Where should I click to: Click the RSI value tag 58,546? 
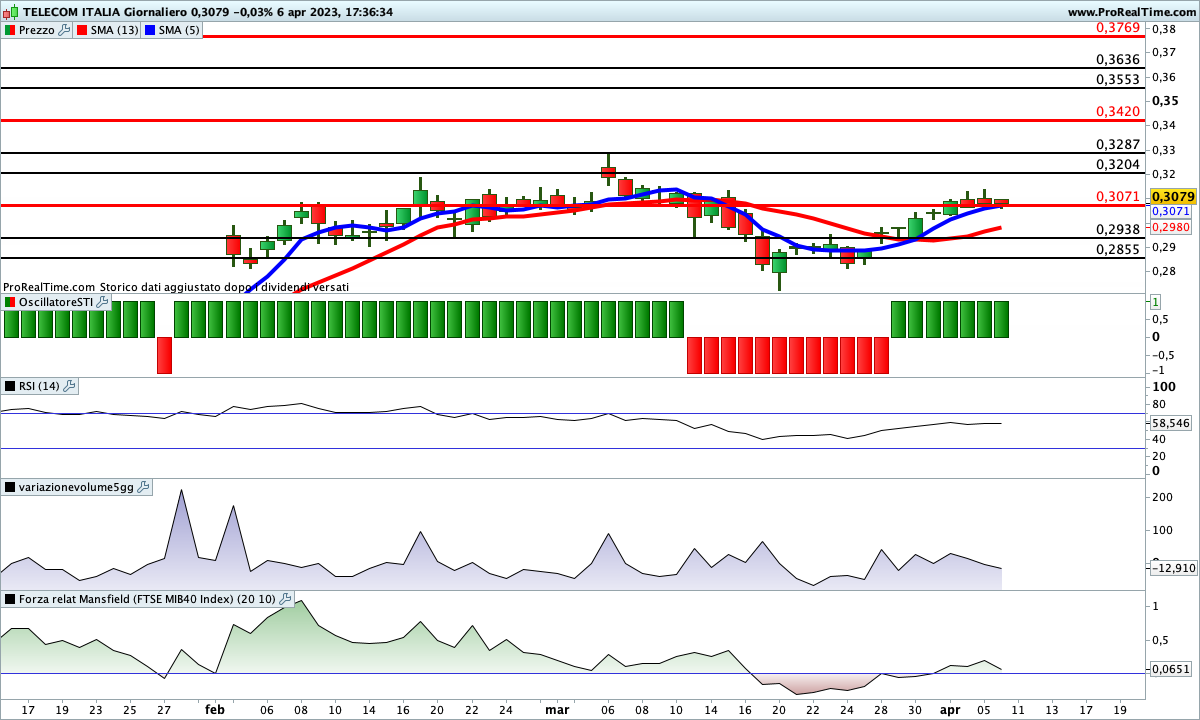(x=1172, y=423)
